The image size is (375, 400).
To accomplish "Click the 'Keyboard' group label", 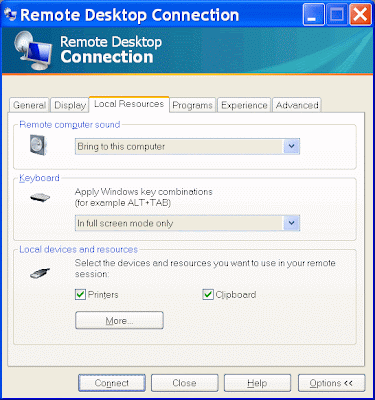I will (39, 178).
